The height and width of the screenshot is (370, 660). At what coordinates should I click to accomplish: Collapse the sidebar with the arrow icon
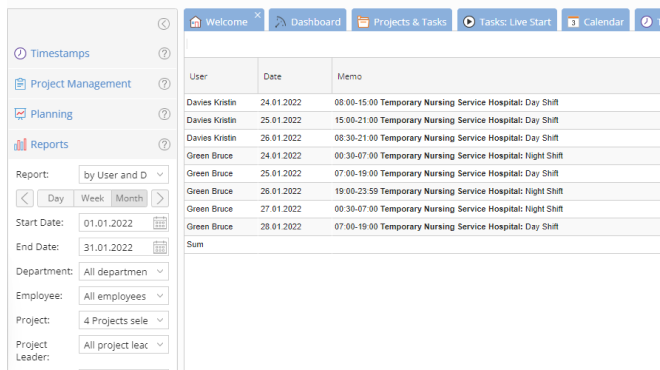(x=164, y=24)
